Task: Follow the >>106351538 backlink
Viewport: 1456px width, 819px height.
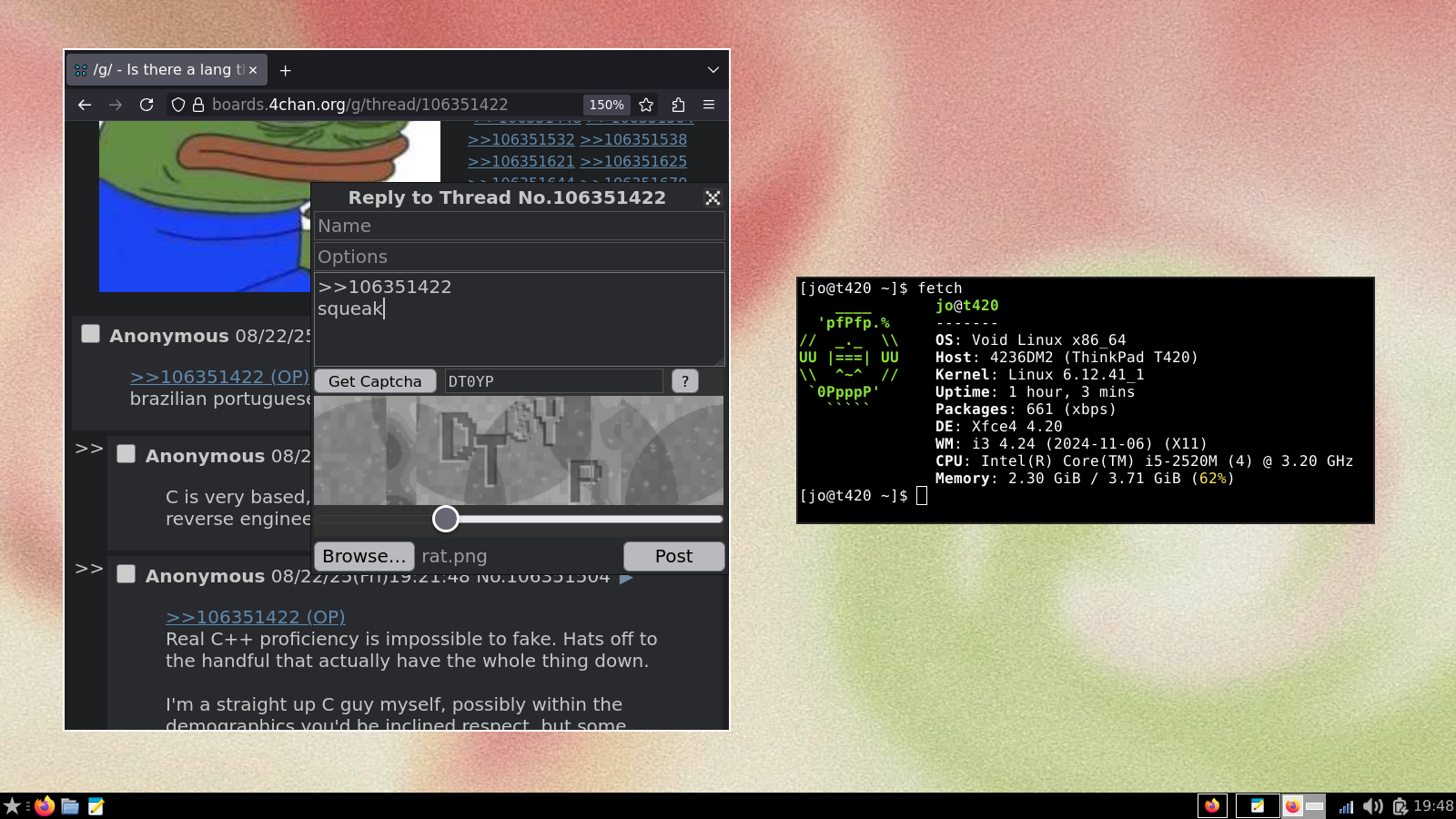Action: (633, 139)
